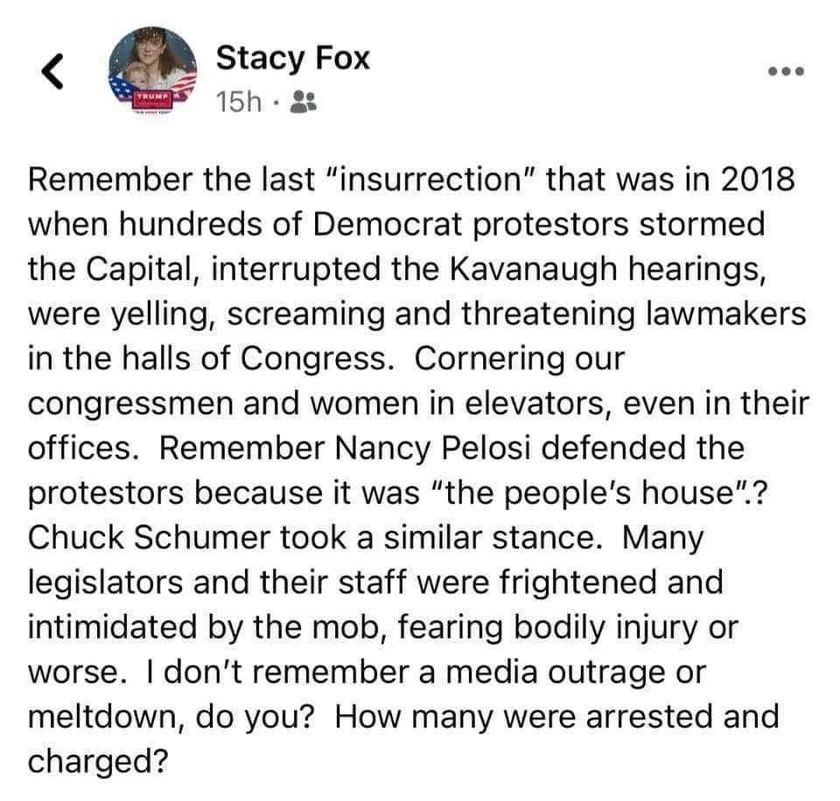This screenshot has height=801, width=840.
Task: Click "Chuck Schumer" in the post body
Action: (x=149, y=537)
